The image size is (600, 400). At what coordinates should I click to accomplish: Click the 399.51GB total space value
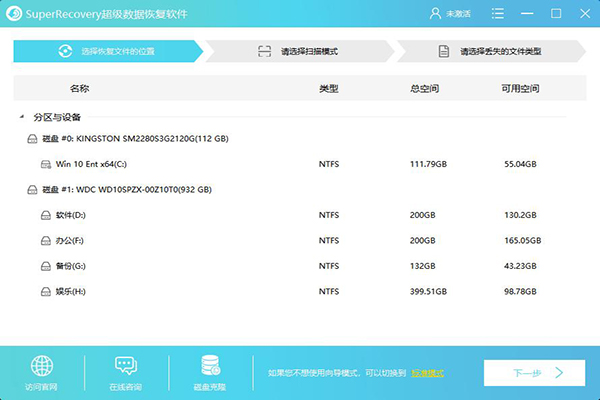tap(428, 292)
